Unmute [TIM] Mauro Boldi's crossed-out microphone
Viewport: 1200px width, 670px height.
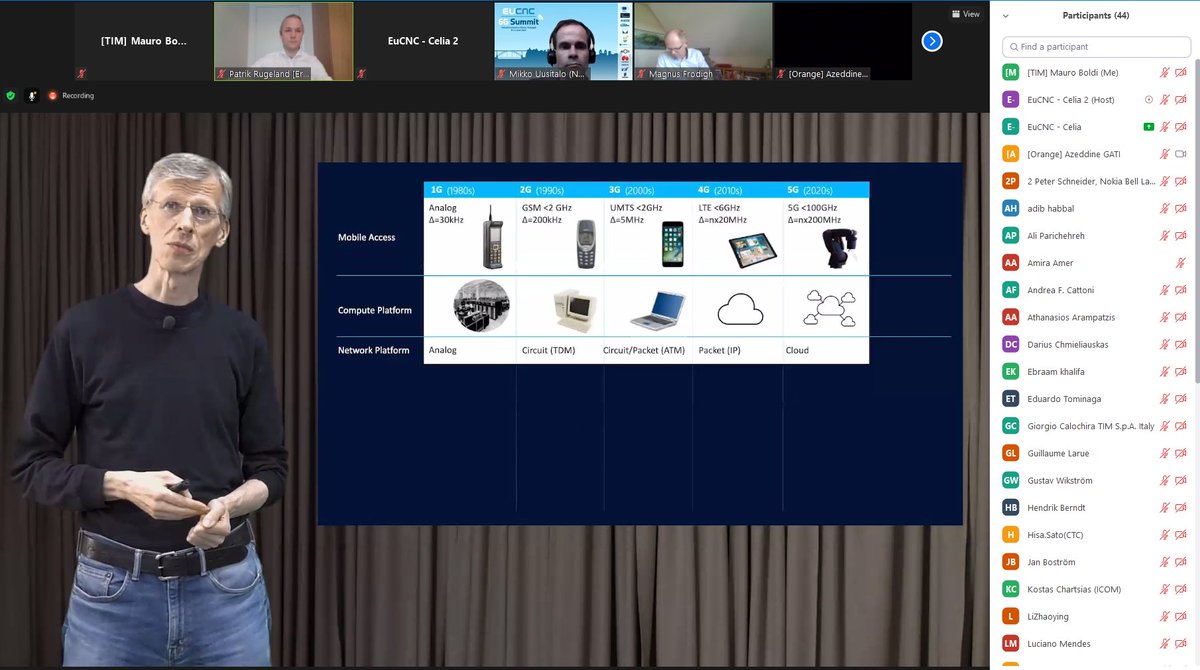tap(1163, 72)
